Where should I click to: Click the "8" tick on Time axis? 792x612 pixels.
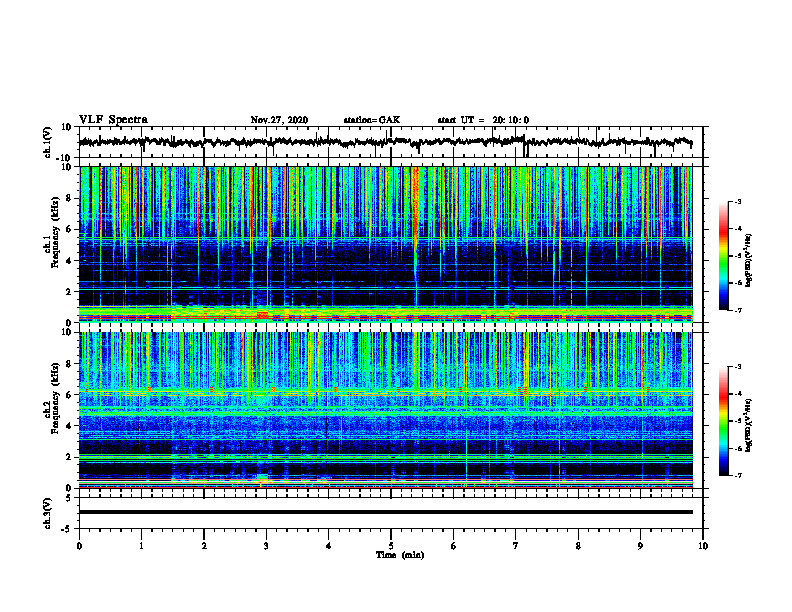click(578, 546)
